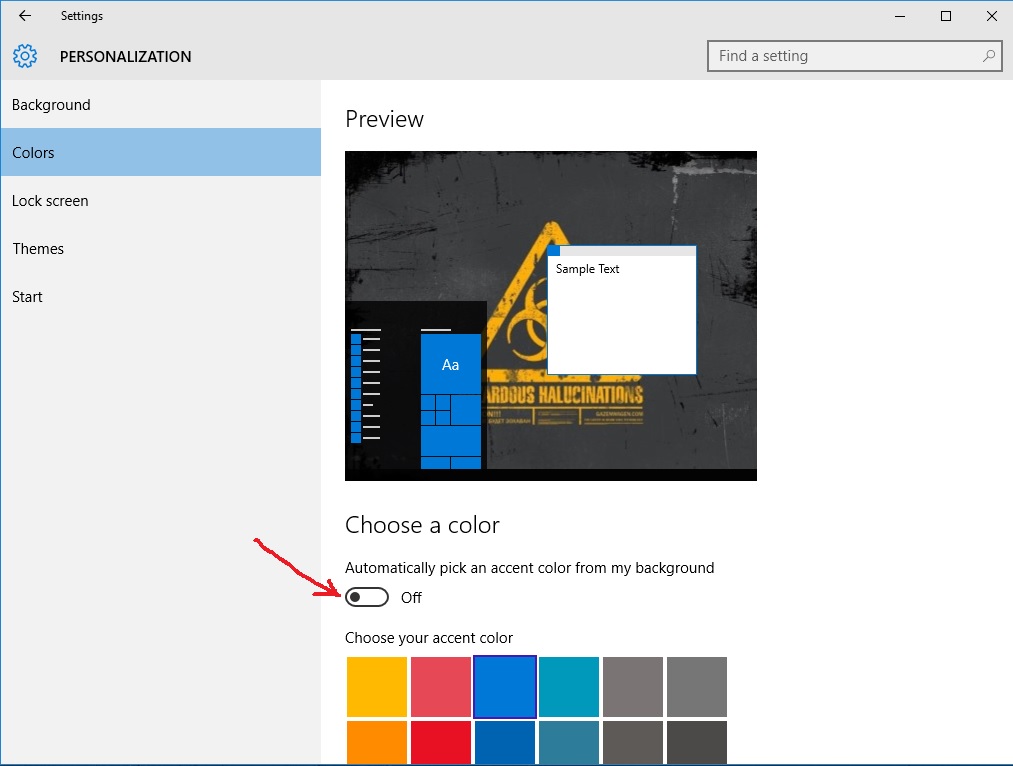1013x766 pixels.
Task: Pick the coral pink accent color
Action: point(441,687)
